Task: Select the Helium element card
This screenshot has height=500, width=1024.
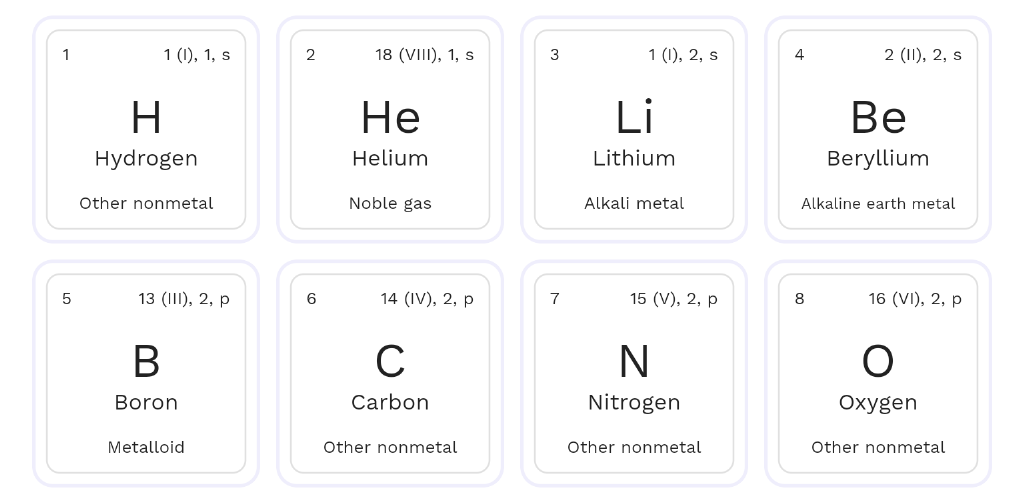Action: 390,129
